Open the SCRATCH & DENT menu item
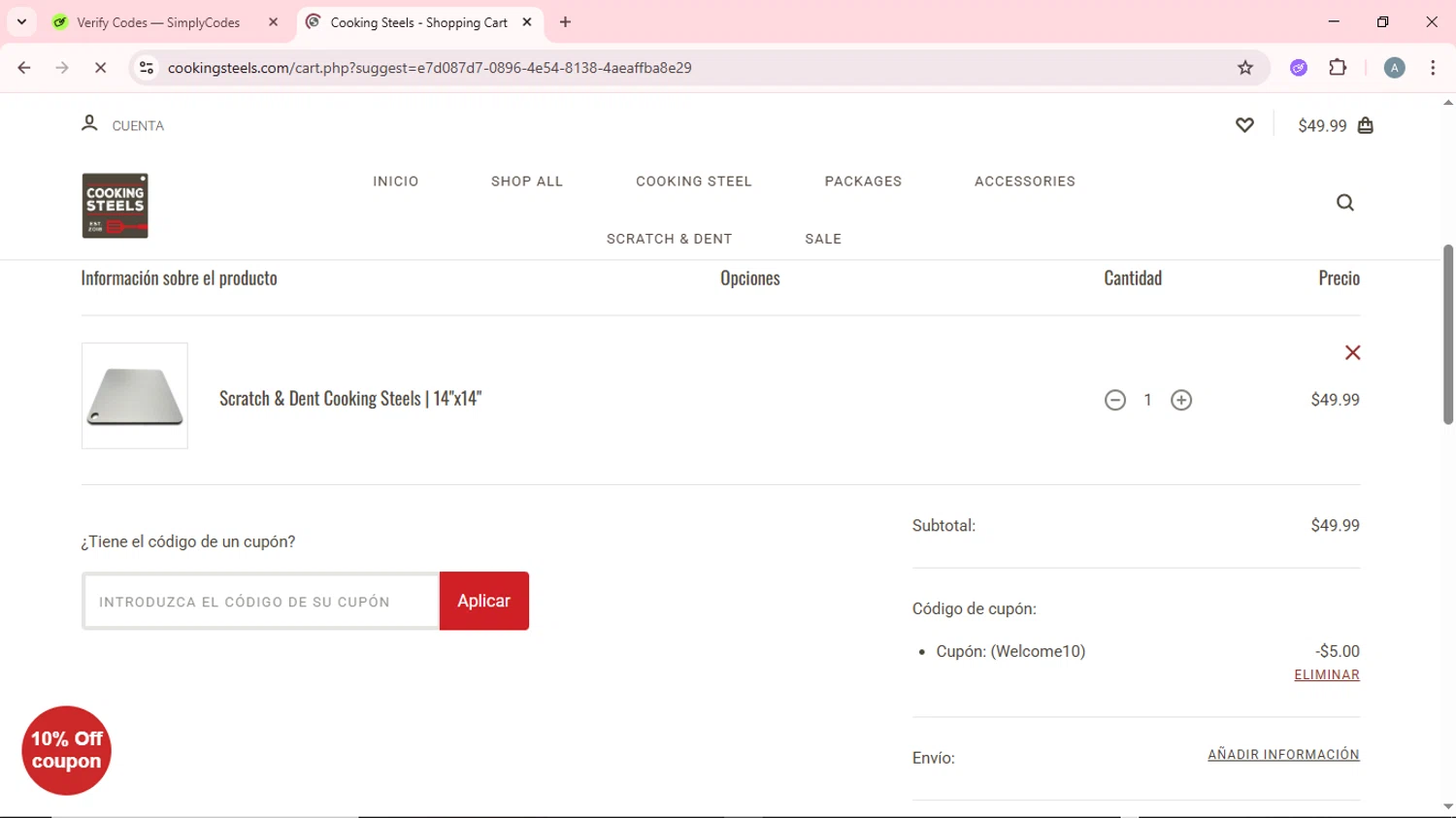 tap(669, 239)
